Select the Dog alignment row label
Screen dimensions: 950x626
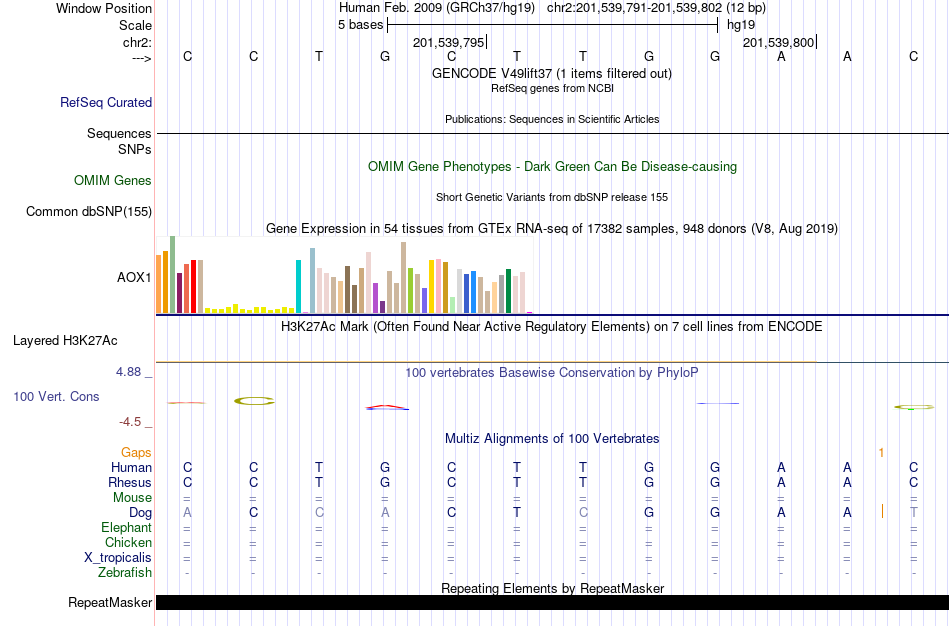click(x=140, y=513)
